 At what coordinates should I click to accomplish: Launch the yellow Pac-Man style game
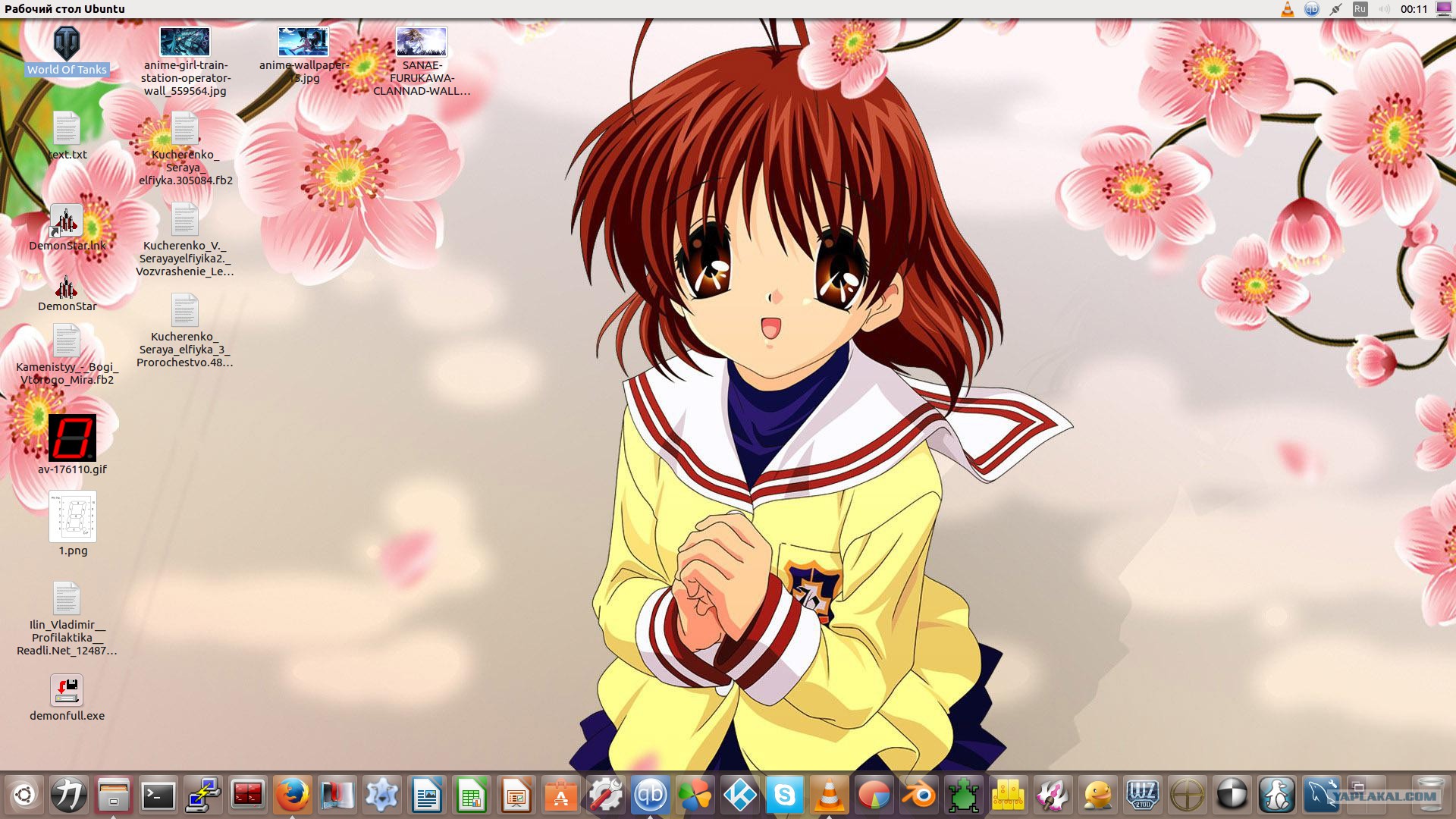click(x=1098, y=795)
